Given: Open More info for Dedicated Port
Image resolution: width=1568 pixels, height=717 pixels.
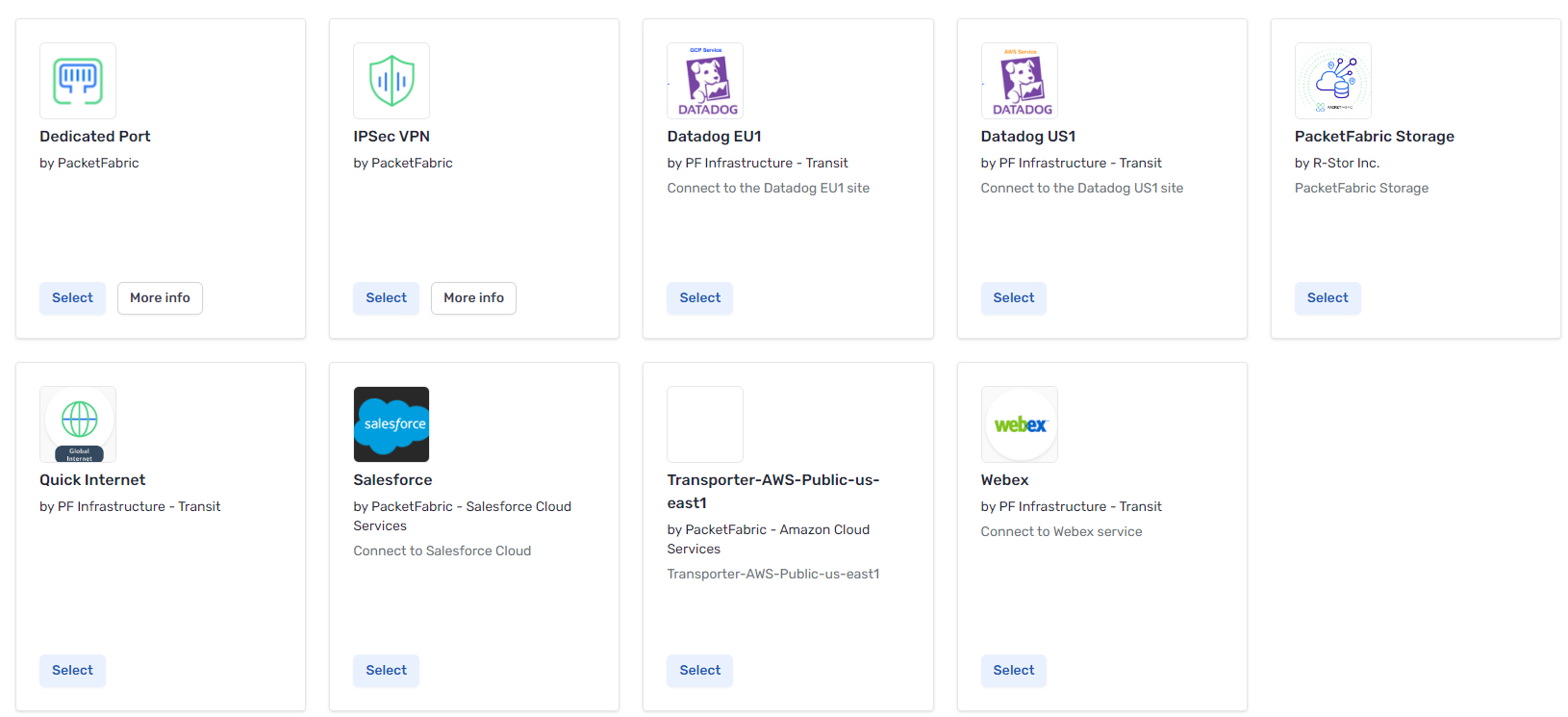Looking at the screenshot, I should coord(160,298).
